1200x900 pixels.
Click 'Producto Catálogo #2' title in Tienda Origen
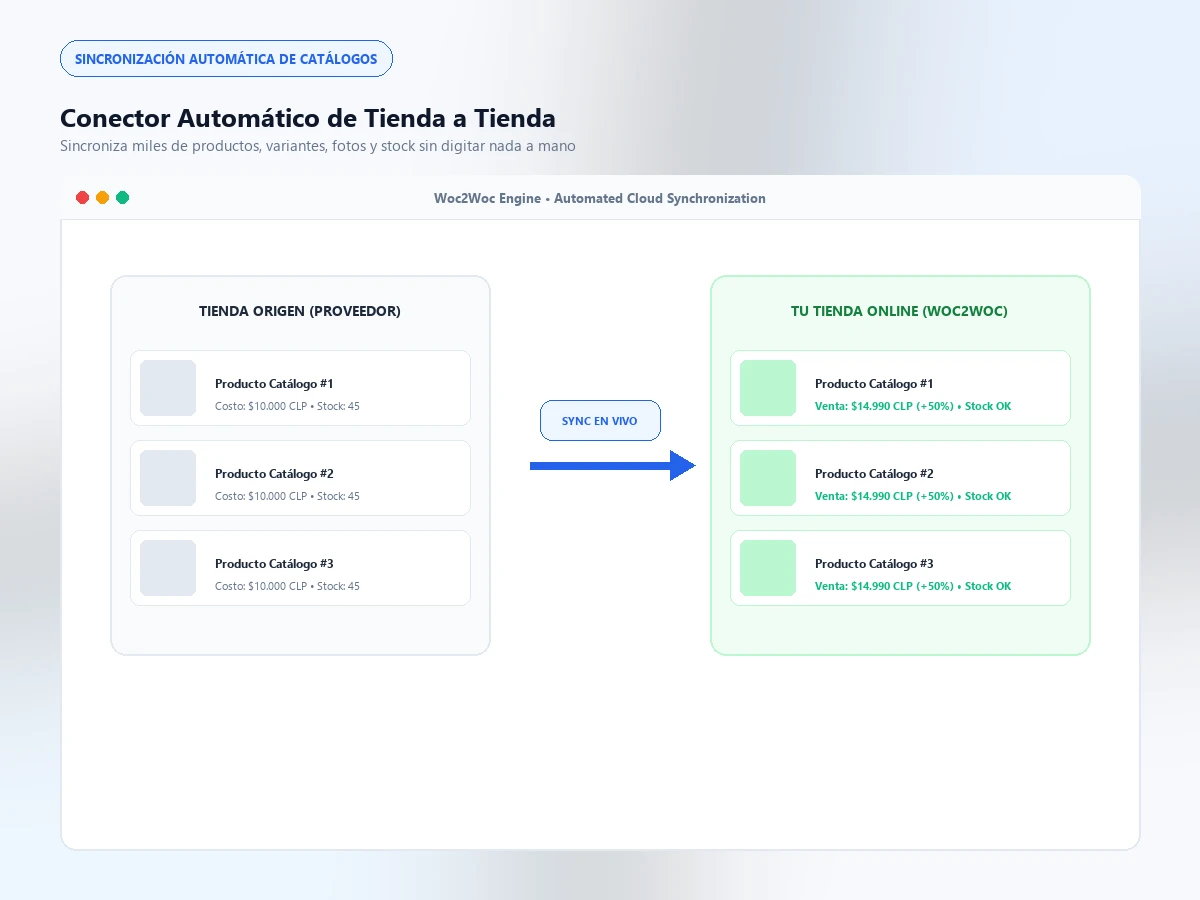tap(274, 474)
